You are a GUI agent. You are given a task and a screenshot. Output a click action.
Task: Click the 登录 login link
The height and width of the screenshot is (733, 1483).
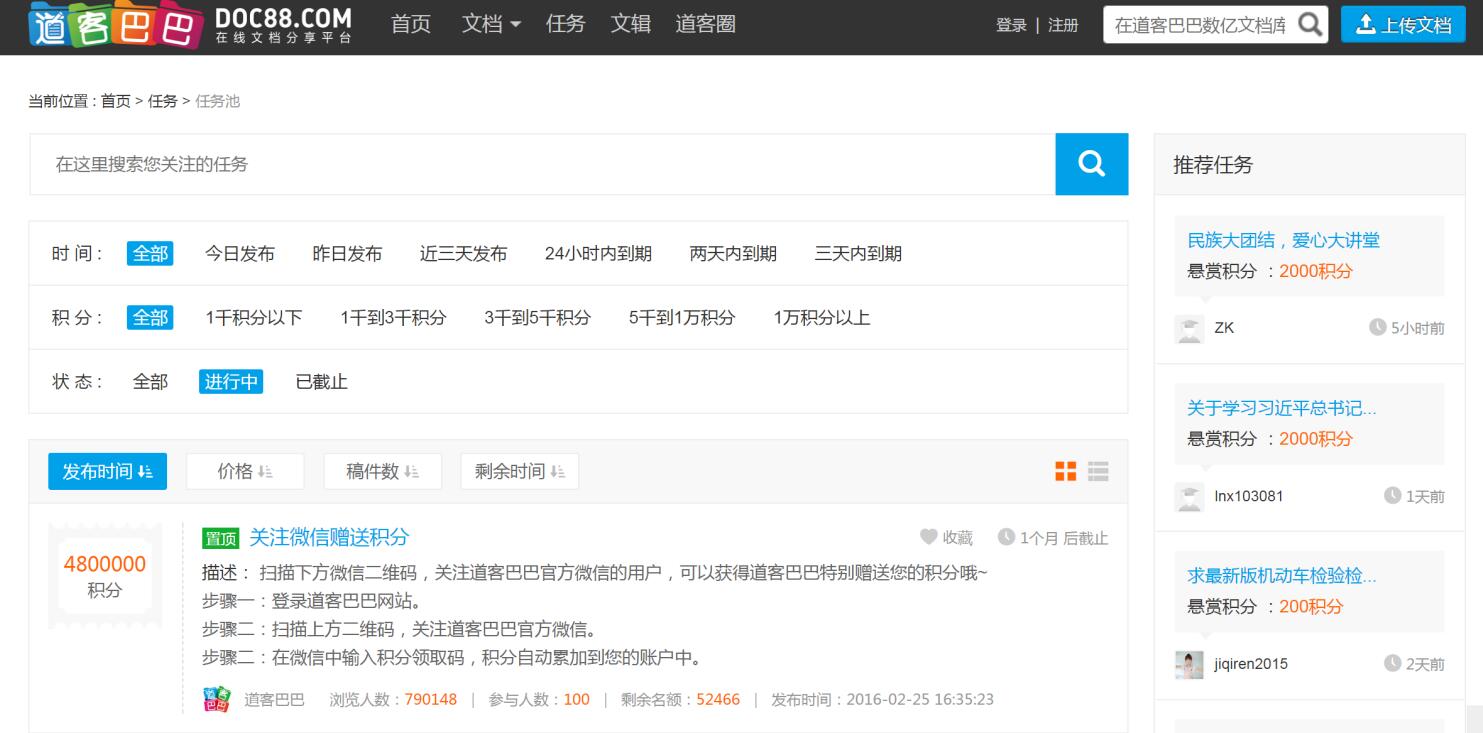tap(1011, 26)
